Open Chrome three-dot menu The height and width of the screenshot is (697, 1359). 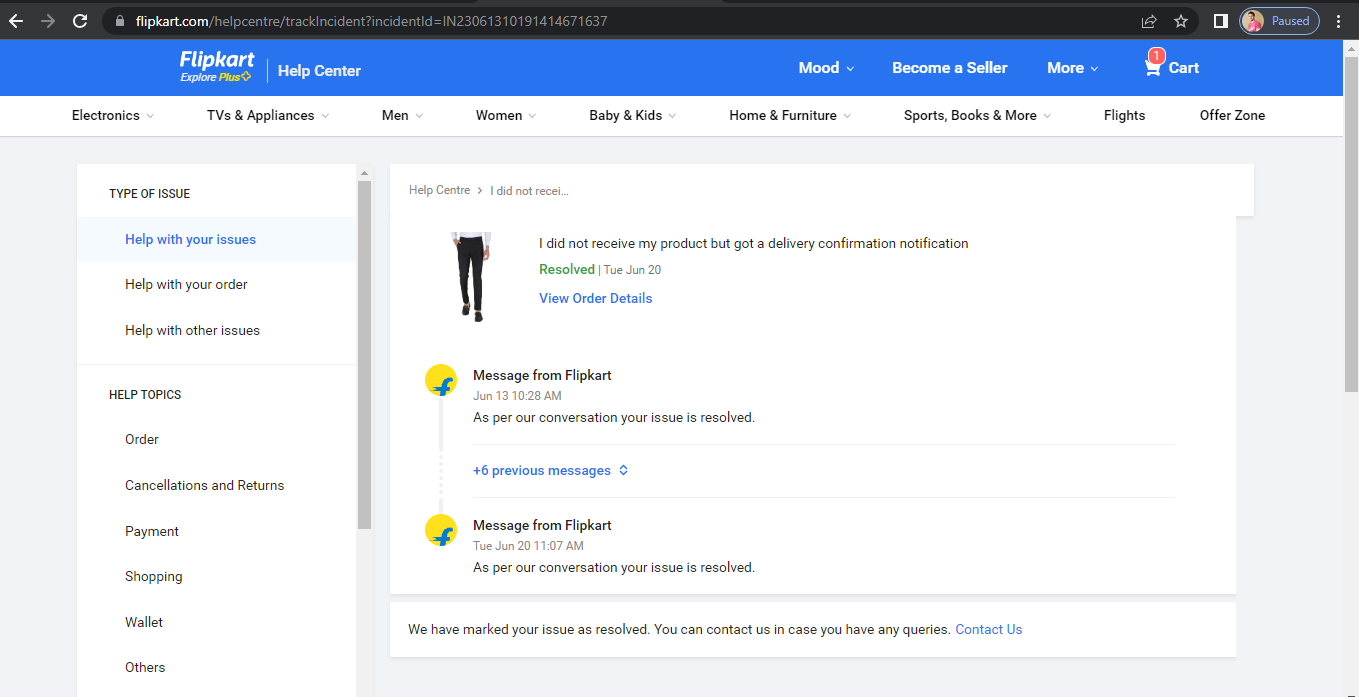tap(1338, 21)
